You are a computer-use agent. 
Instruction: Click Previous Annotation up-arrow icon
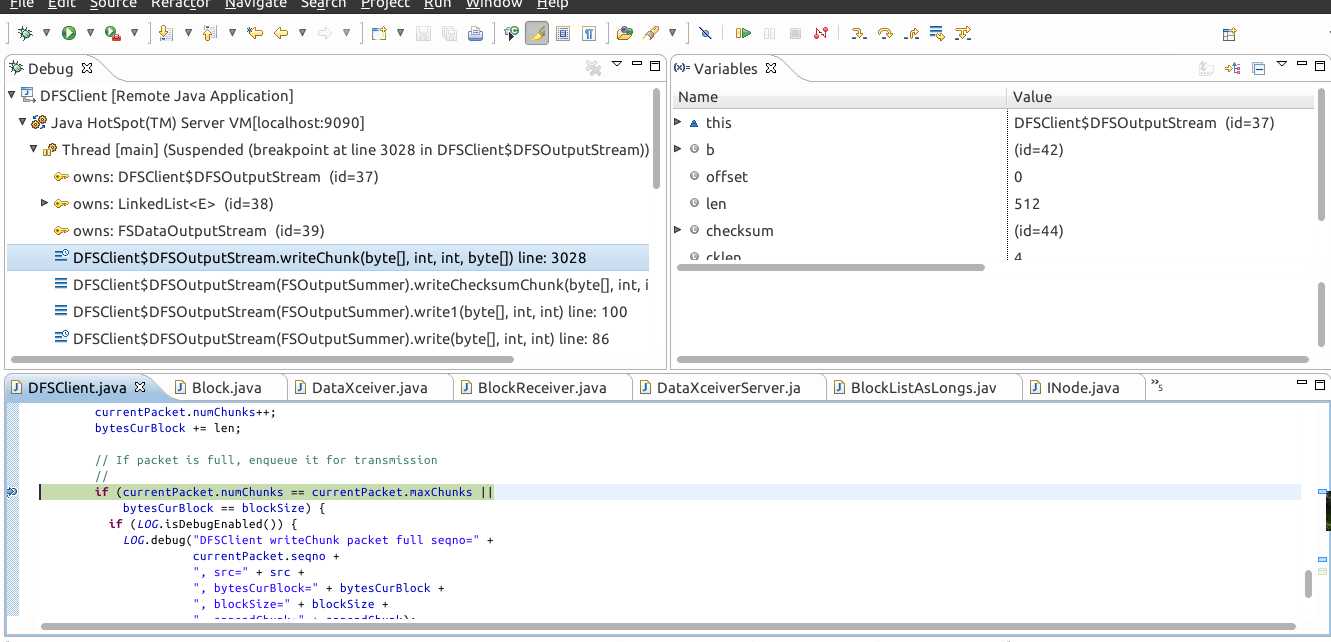point(210,33)
